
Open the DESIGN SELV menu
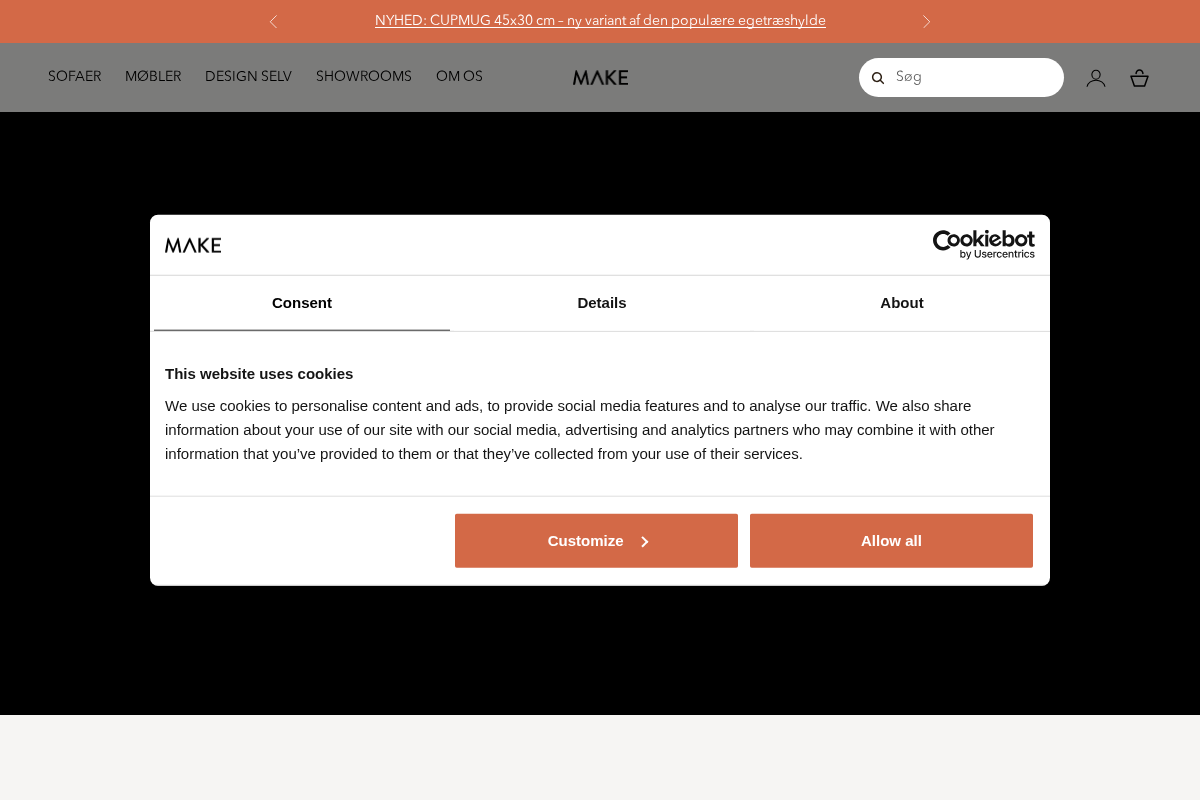click(248, 77)
